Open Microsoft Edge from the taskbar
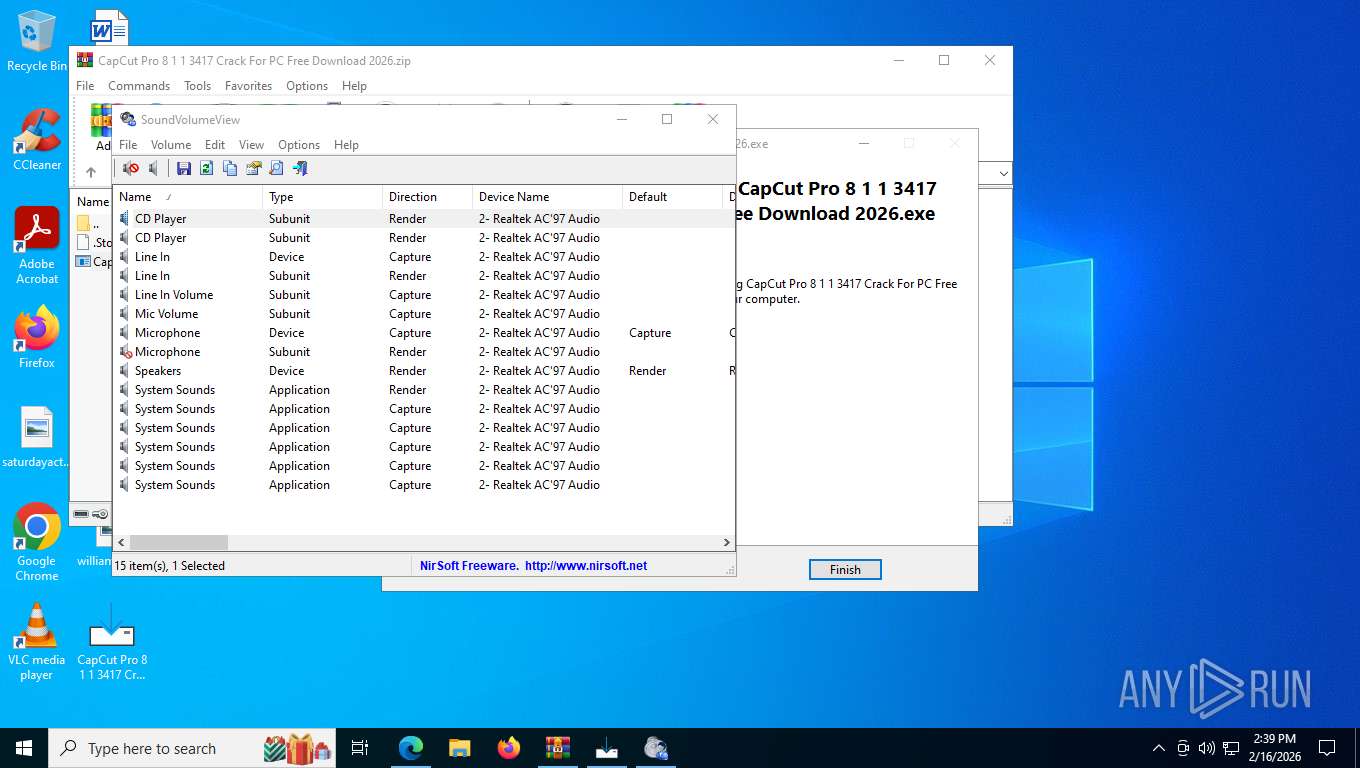 pyautogui.click(x=411, y=748)
